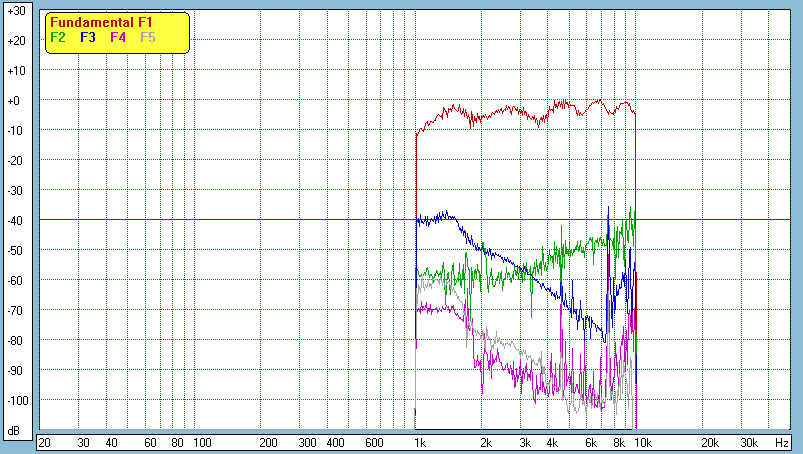Screen dimensions: 803x454
Task: Click the 200 frequency axis label
Action: pos(268,442)
